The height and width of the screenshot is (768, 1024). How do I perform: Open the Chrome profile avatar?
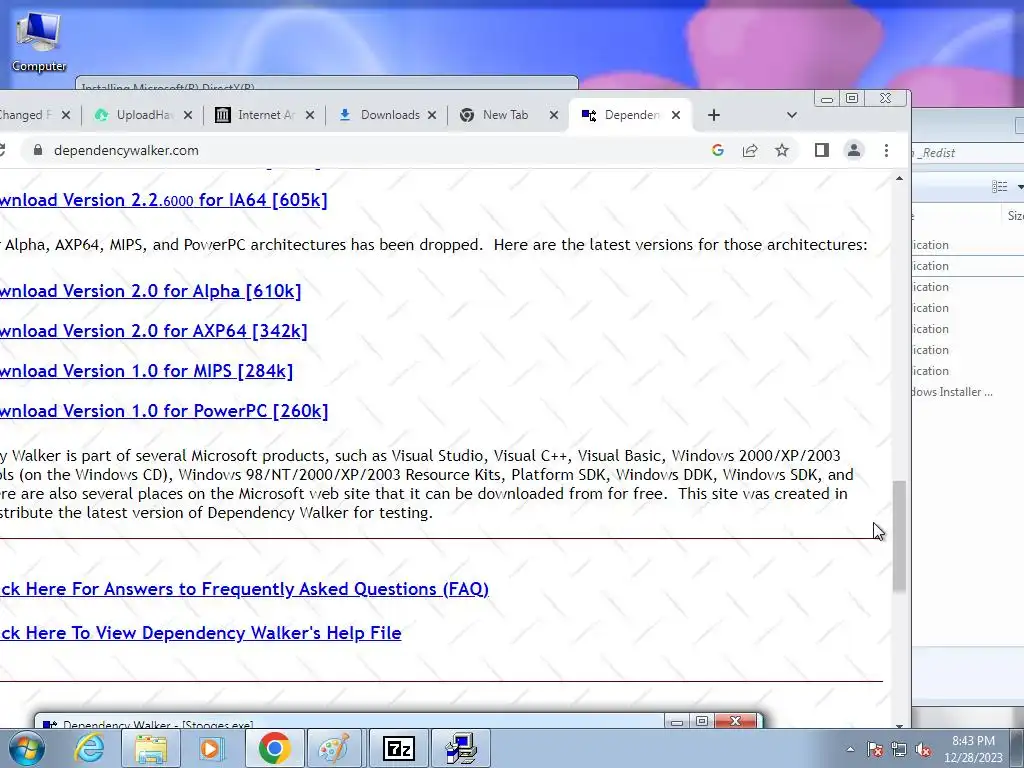point(854,150)
